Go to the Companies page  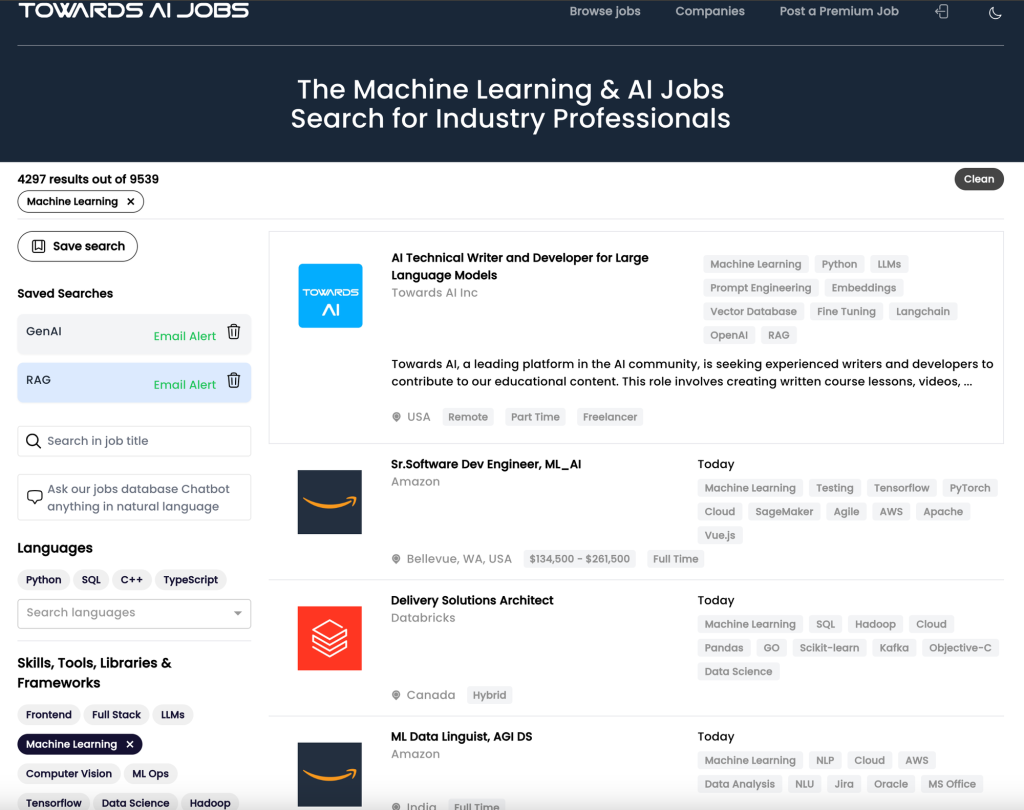point(710,12)
